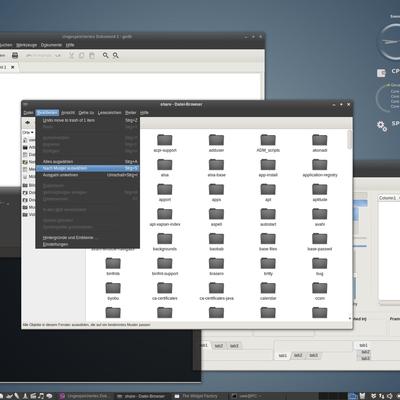400x400 pixels.
Task: Open the calendar folder
Action: click(x=268, y=291)
